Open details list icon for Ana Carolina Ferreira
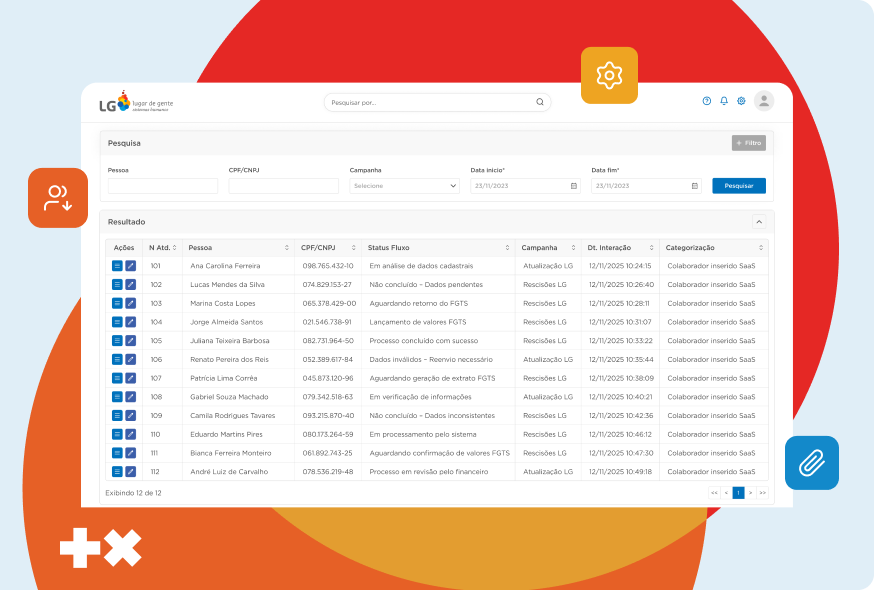This screenshot has height=590, width=874. tap(117, 266)
